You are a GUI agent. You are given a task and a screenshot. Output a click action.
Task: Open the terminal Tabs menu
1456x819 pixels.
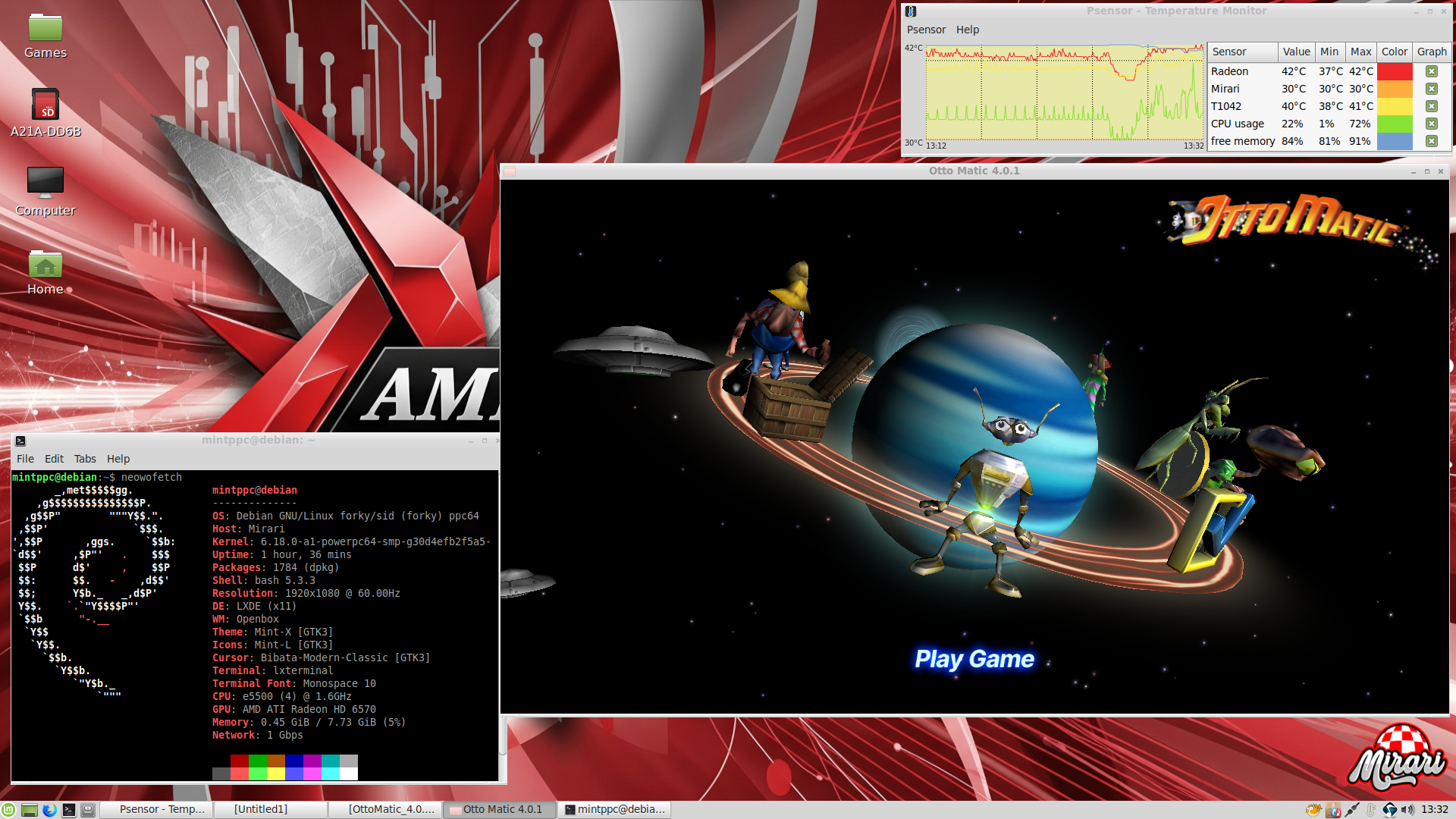85,459
